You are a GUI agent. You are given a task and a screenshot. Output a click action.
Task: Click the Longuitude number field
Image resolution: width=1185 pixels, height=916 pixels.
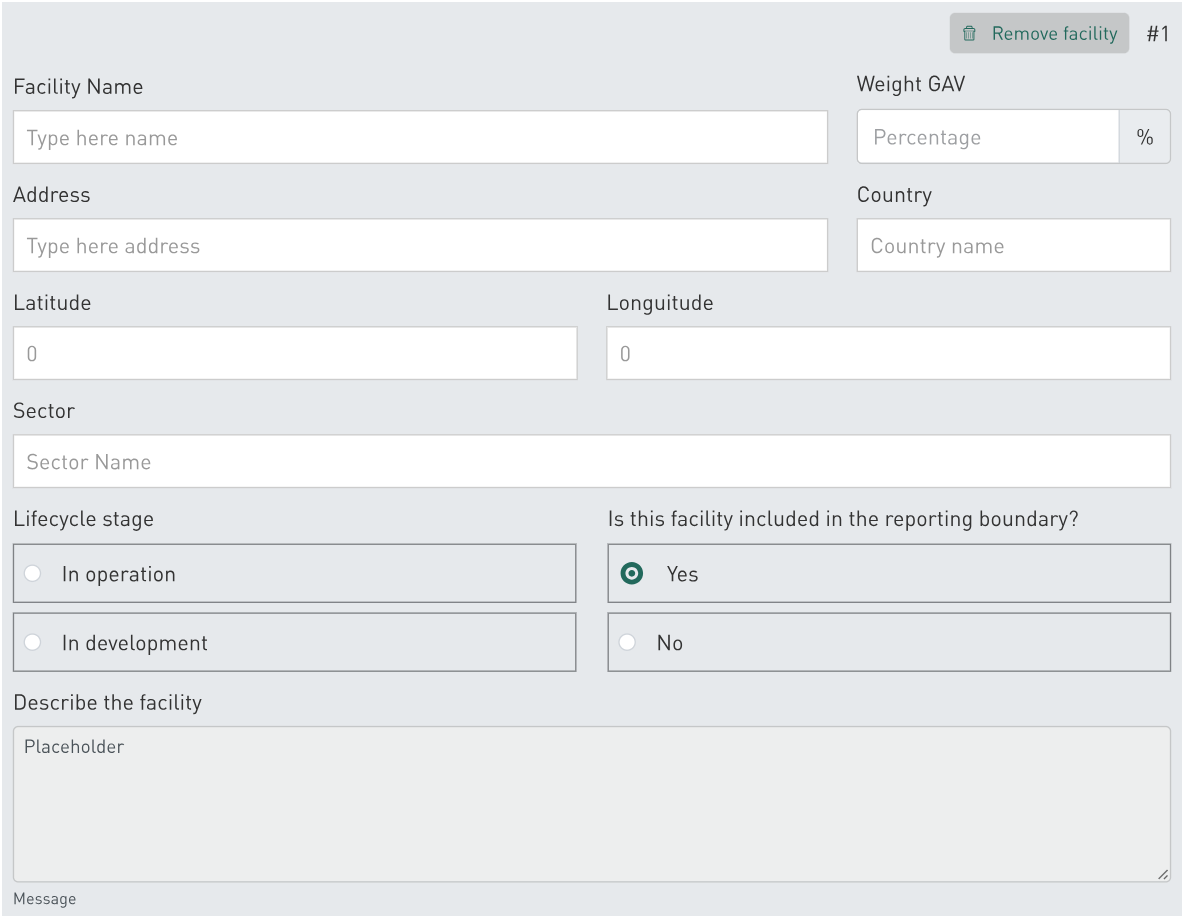888,354
